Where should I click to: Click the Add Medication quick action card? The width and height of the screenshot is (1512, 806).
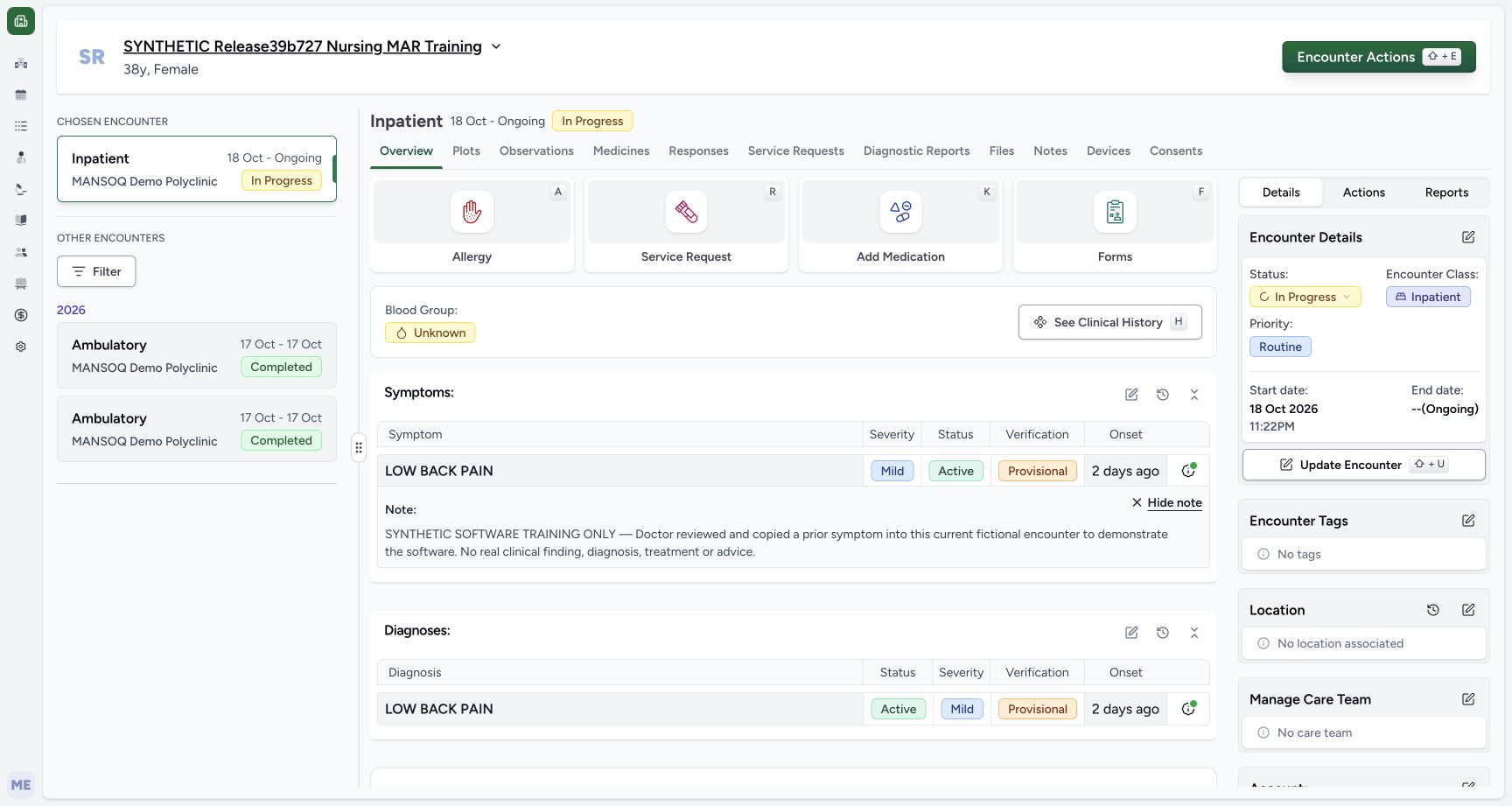click(x=900, y=225)
